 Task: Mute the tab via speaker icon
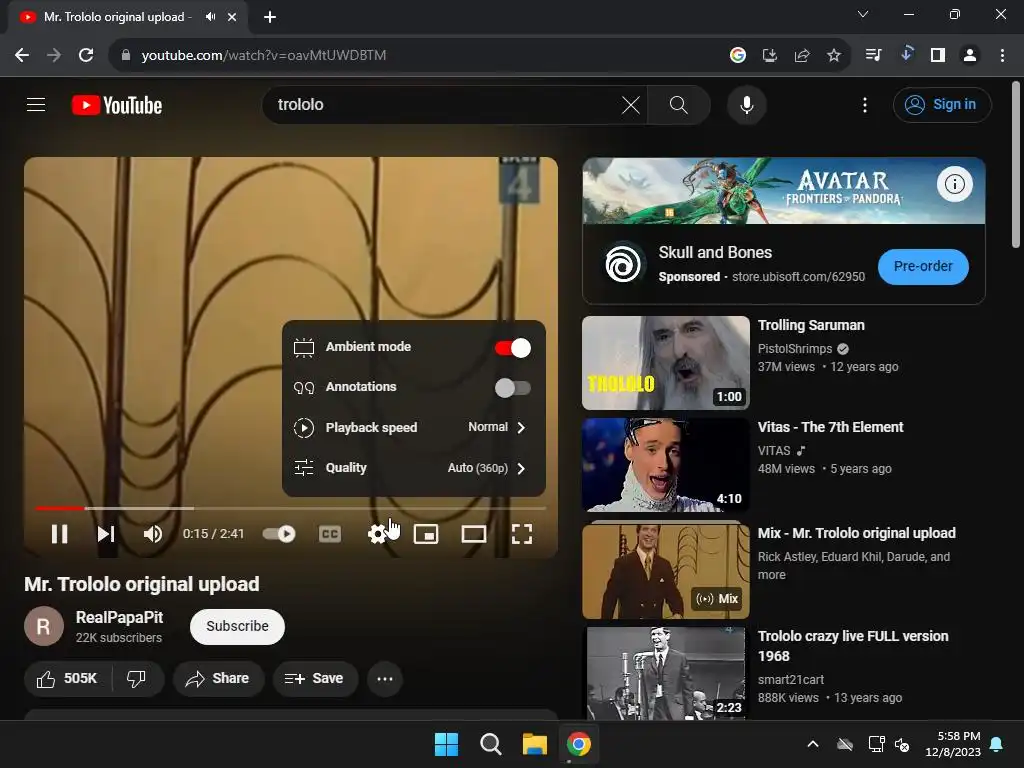click(x=210, y=17)
